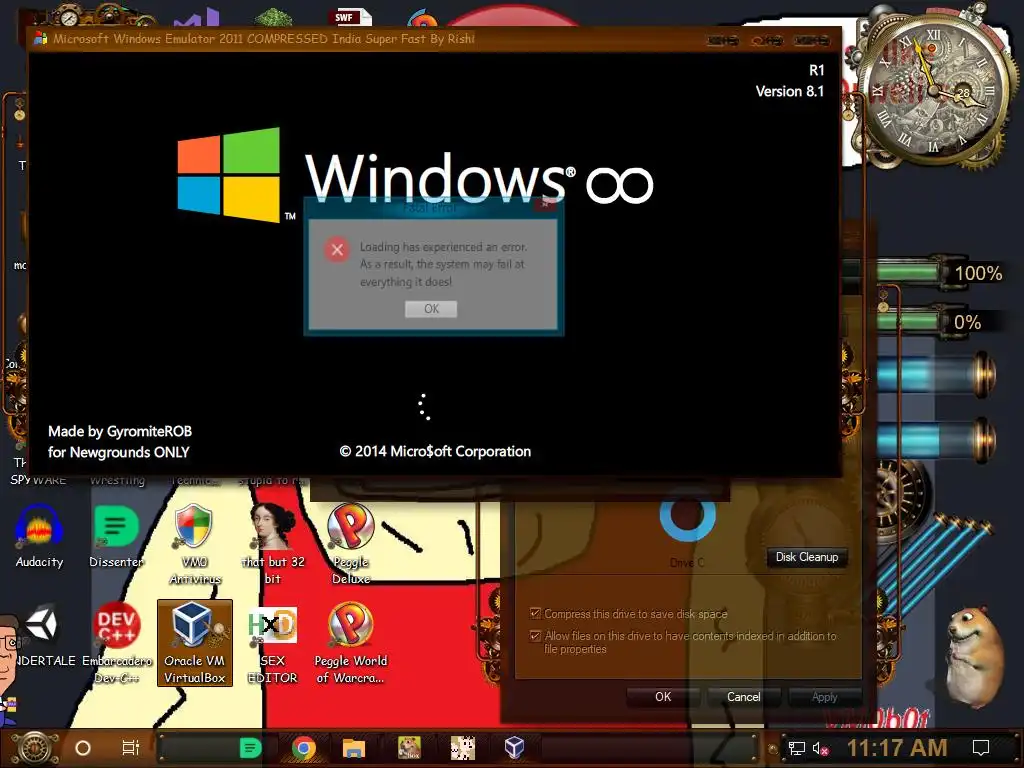Click OK in the drive properties dialog
This screenshot has width=1024, height=768.
pos(663,697)
